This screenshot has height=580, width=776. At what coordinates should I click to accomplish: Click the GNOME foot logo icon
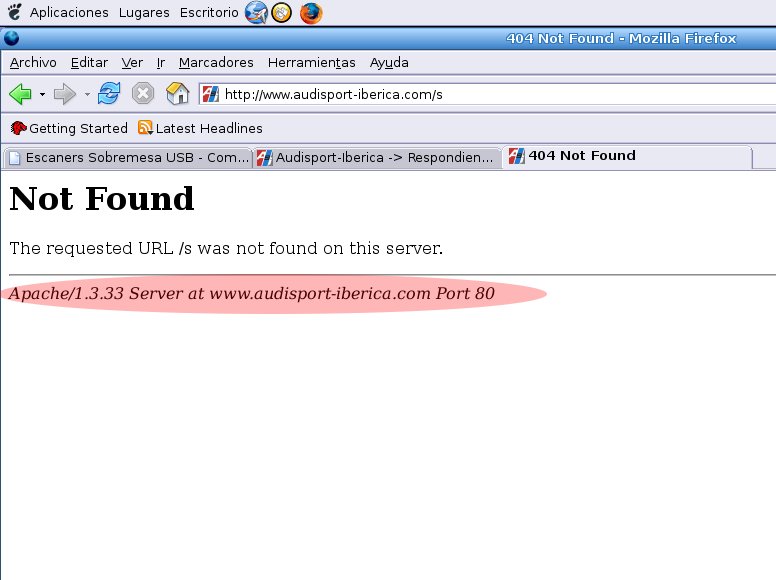[15, 12]
